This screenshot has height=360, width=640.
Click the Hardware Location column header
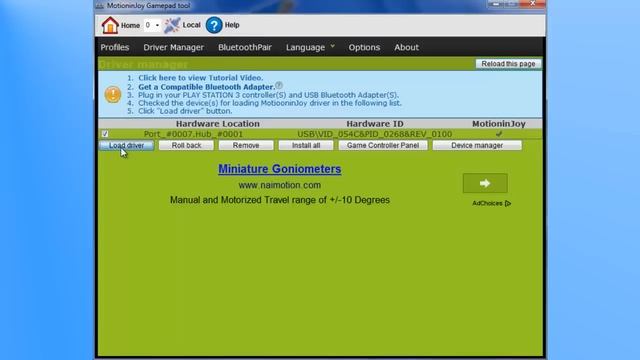[218, 124]
